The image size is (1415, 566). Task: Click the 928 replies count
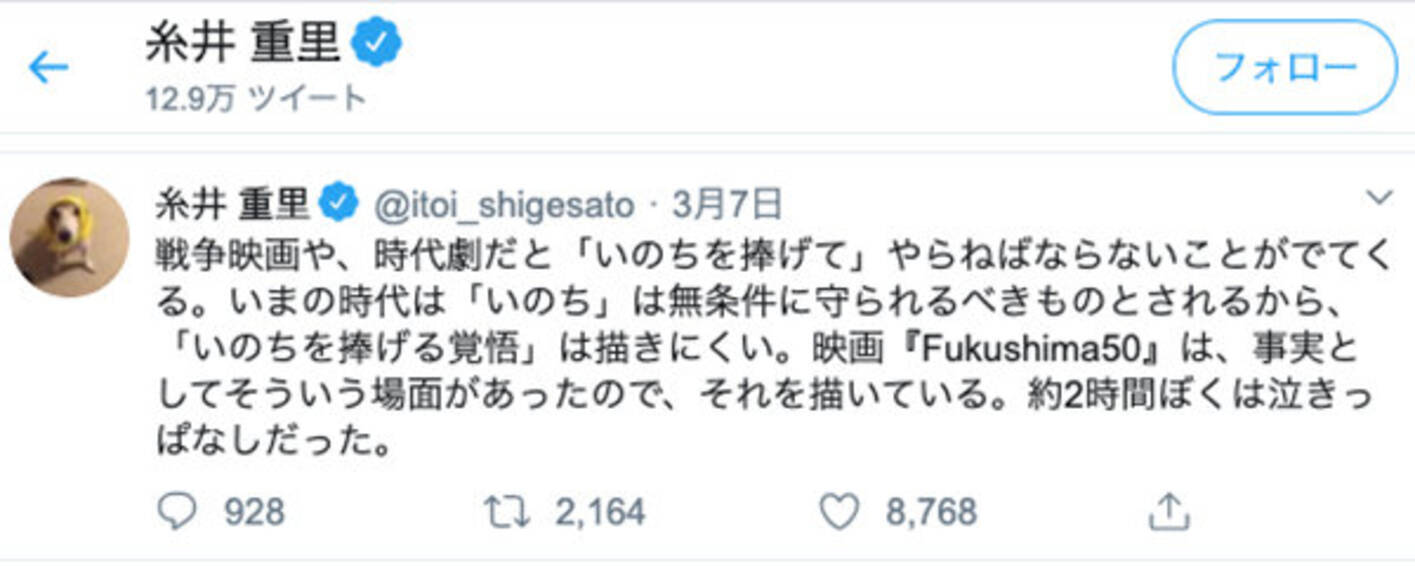253,513
